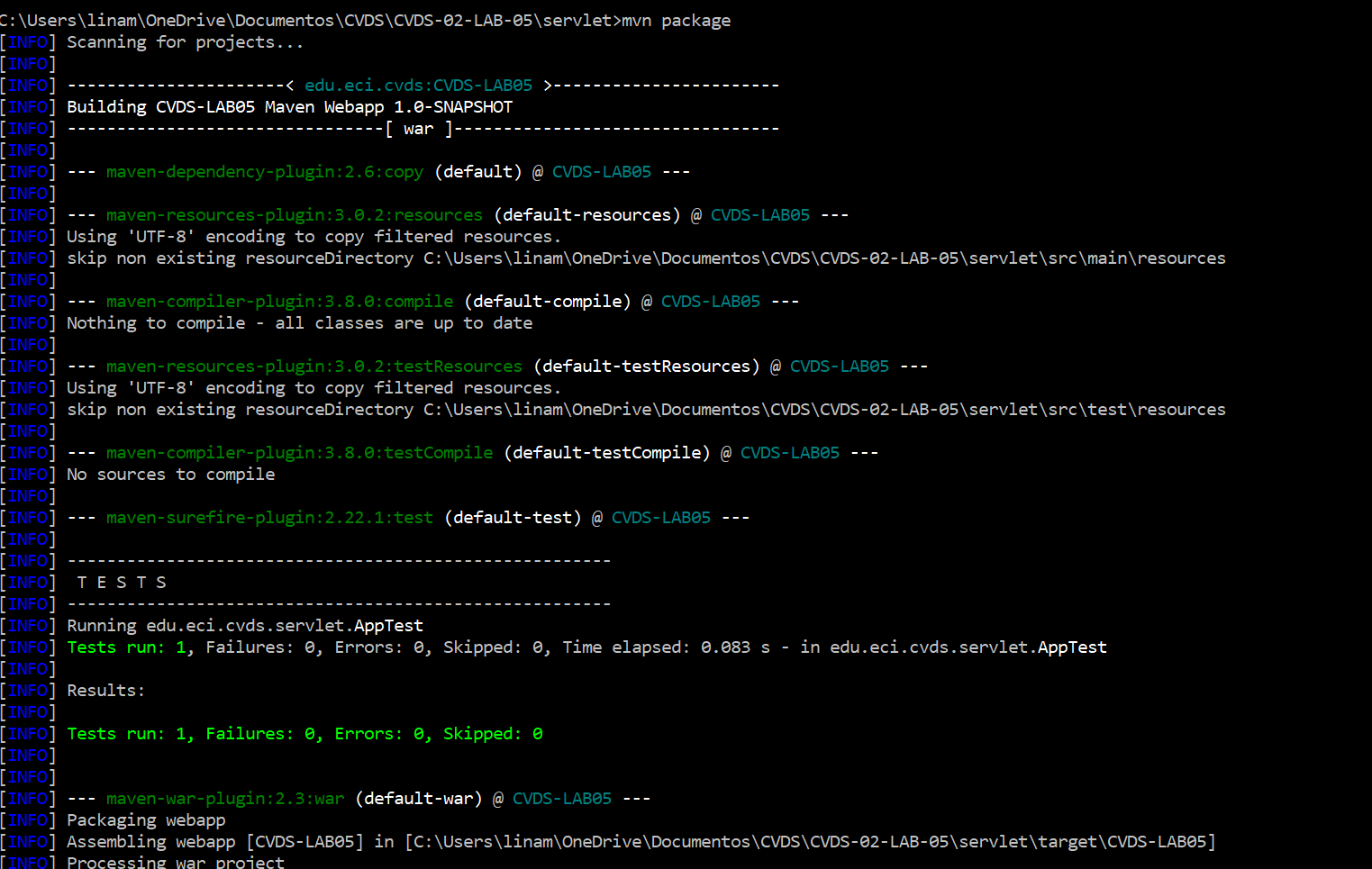This screenshot has width=1372, height=869.
Task: Click the maven-resources-plugin:3.0.2:resources entry
Action: [293, 214]
